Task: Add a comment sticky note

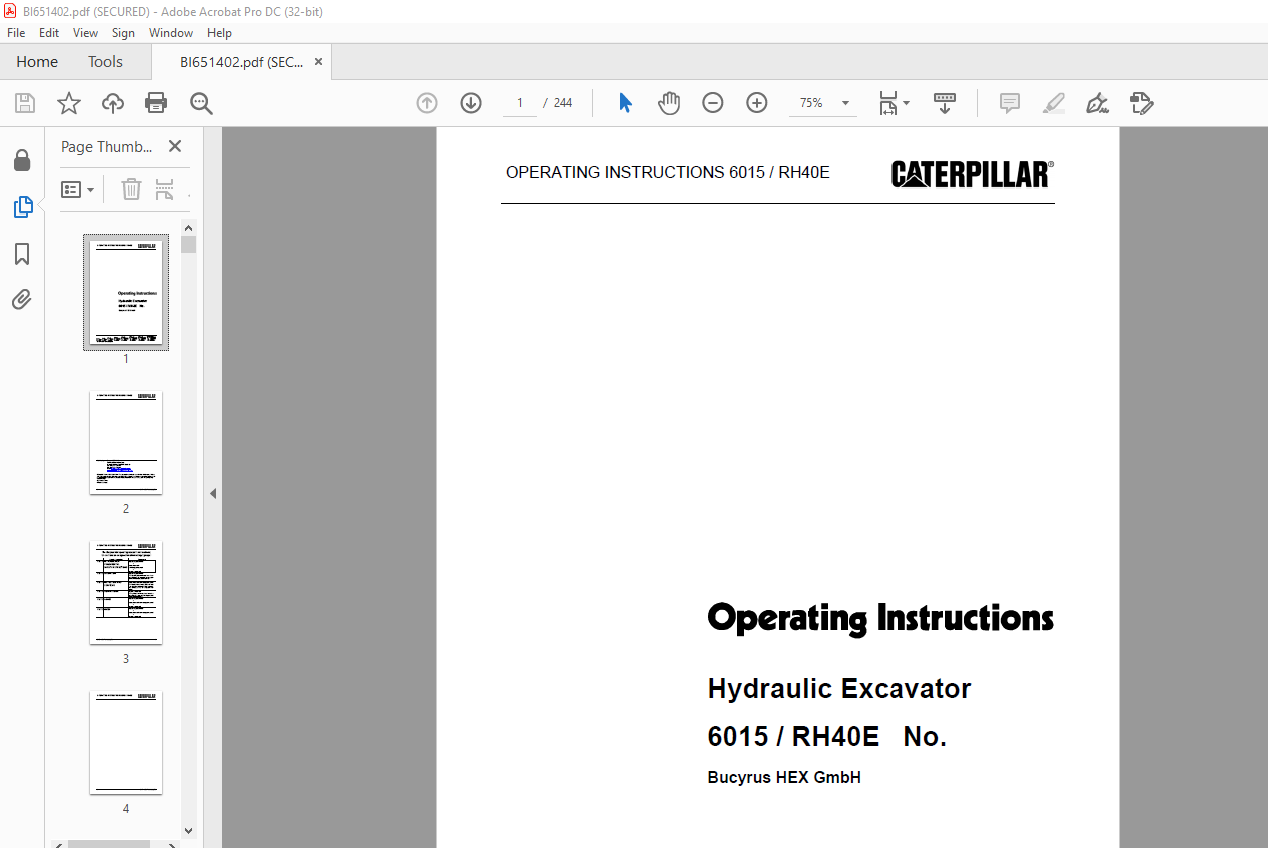Action: 1010,103
